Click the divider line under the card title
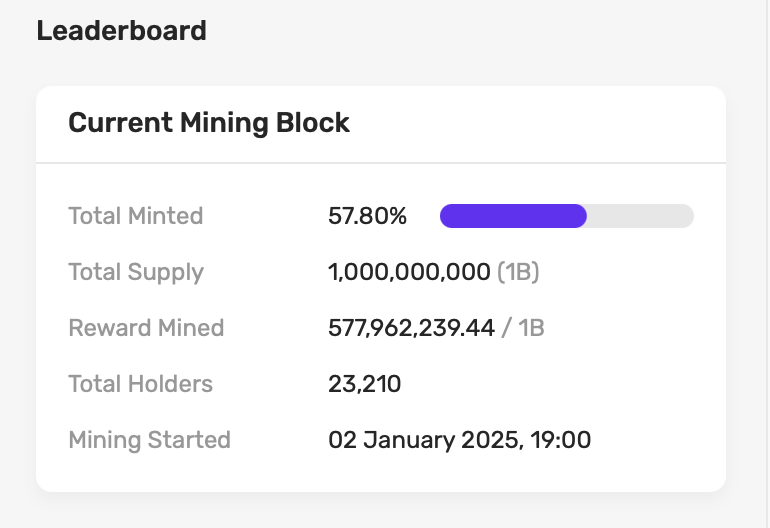This screenshot has height=528, width=770. [x=380, y=162]
